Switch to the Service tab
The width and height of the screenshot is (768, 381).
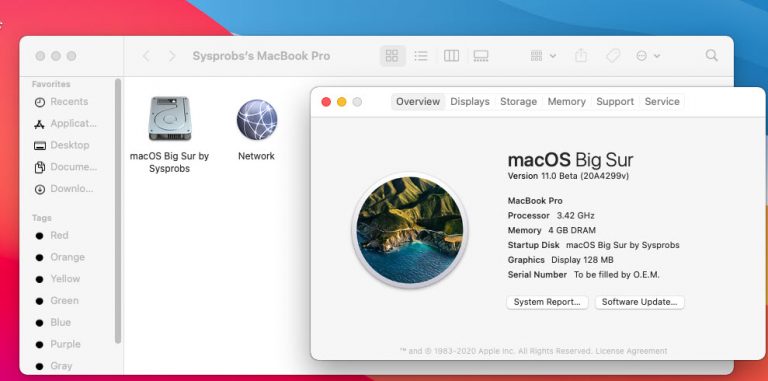coord(662,102)
